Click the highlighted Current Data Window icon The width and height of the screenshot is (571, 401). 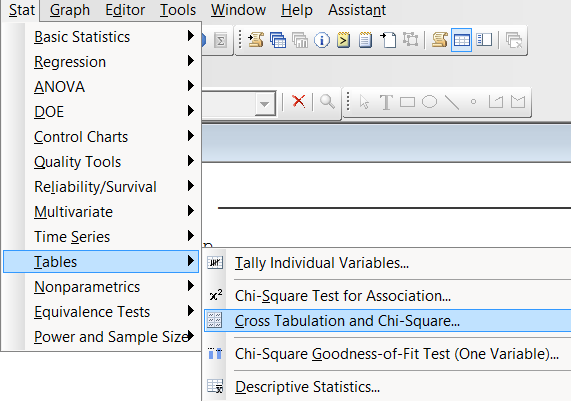[x=461, y=40]
